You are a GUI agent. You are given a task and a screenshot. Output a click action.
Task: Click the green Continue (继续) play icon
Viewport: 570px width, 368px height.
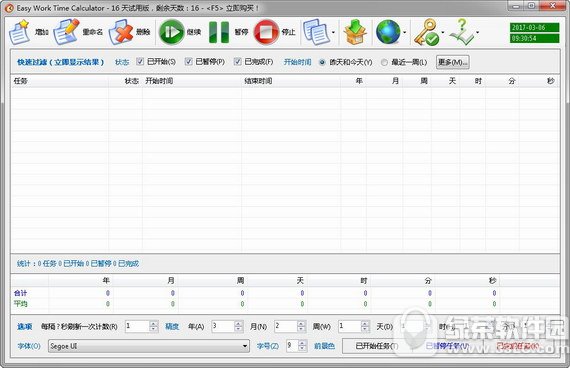(x=172, y=32)
